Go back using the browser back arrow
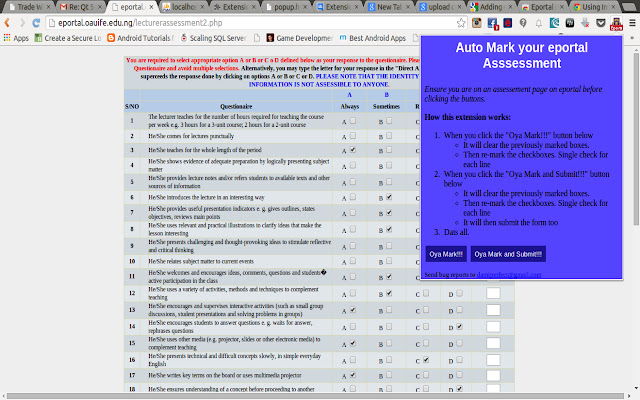 tap(7, 23)
